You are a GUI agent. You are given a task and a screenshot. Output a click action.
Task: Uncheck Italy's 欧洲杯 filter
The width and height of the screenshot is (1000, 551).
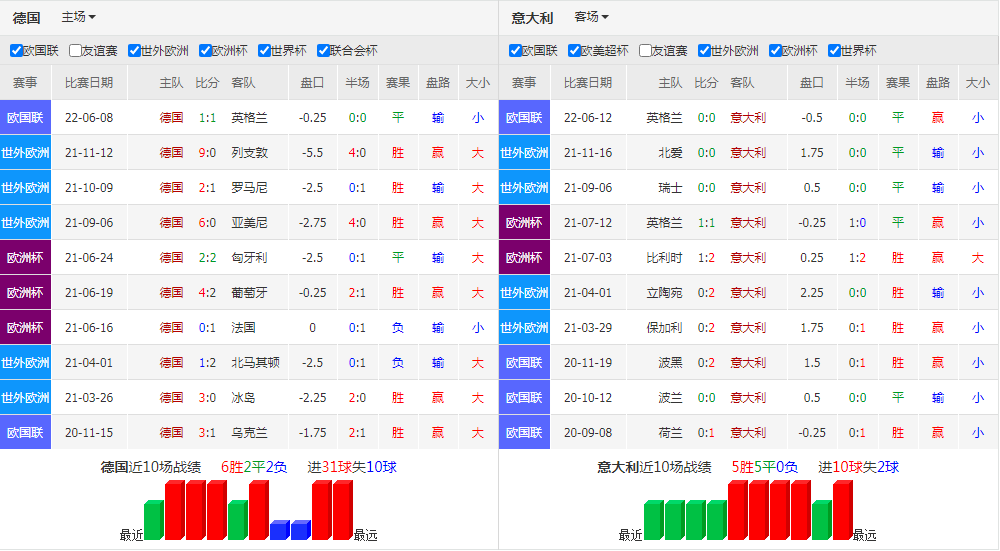click(775, 50)
